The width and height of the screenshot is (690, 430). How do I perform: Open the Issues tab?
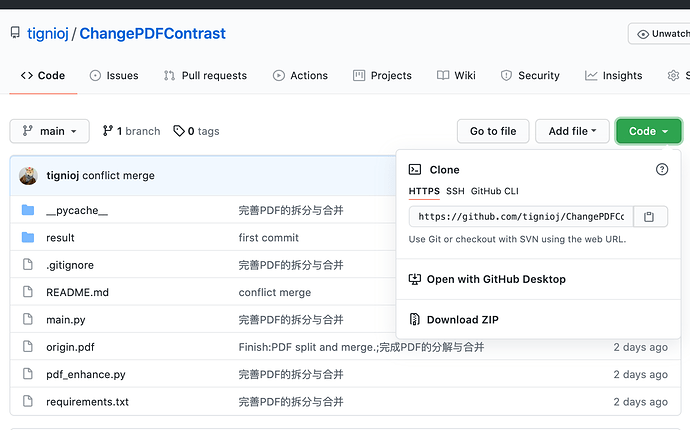point(114,76)
